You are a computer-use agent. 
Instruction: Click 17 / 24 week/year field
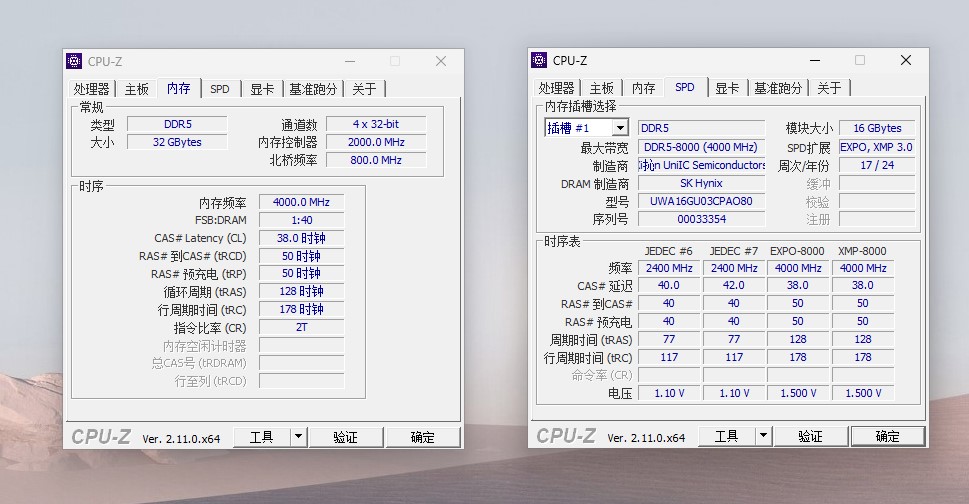877,165
